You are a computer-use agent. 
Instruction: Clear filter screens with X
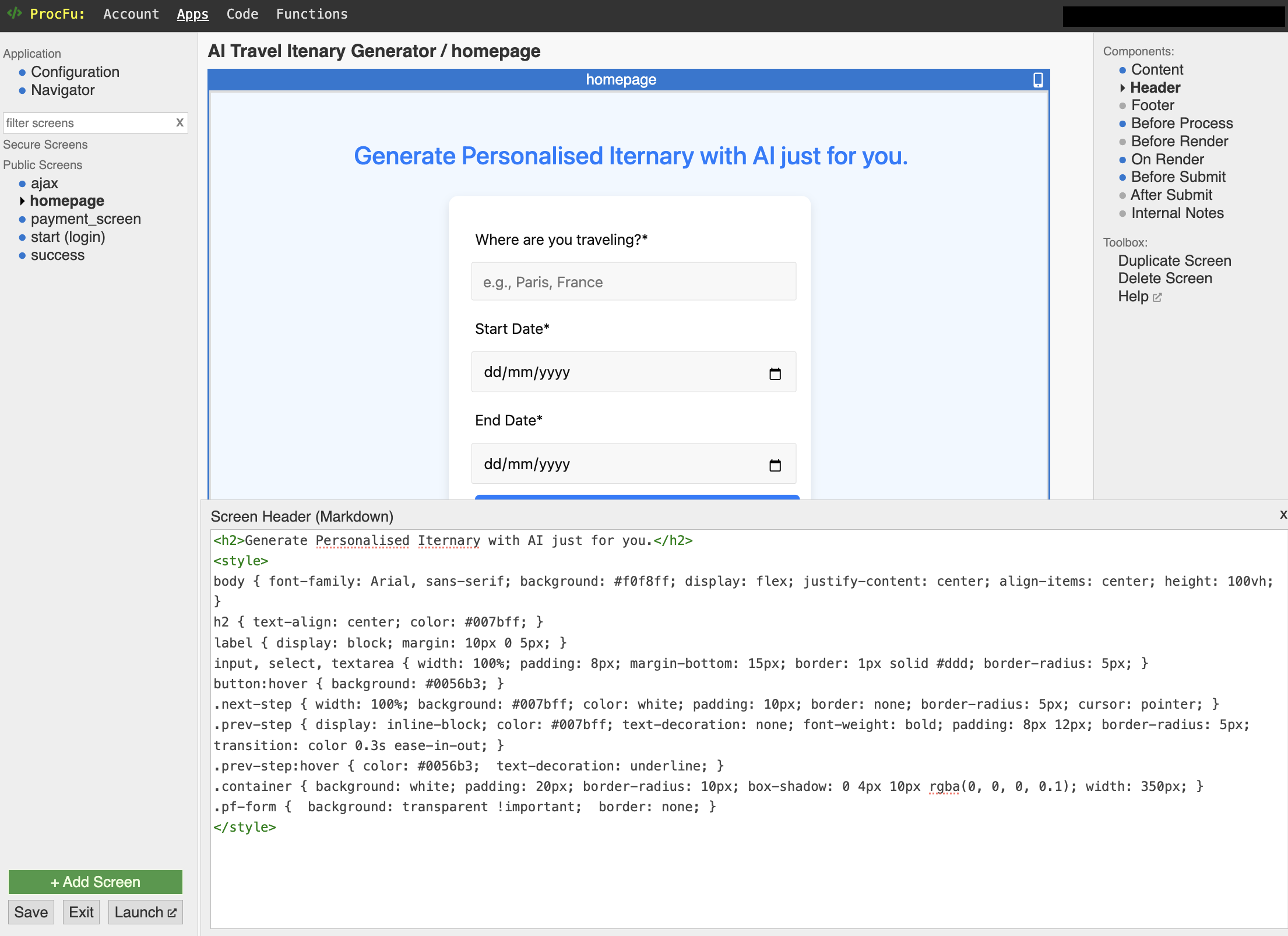point(180,123)
